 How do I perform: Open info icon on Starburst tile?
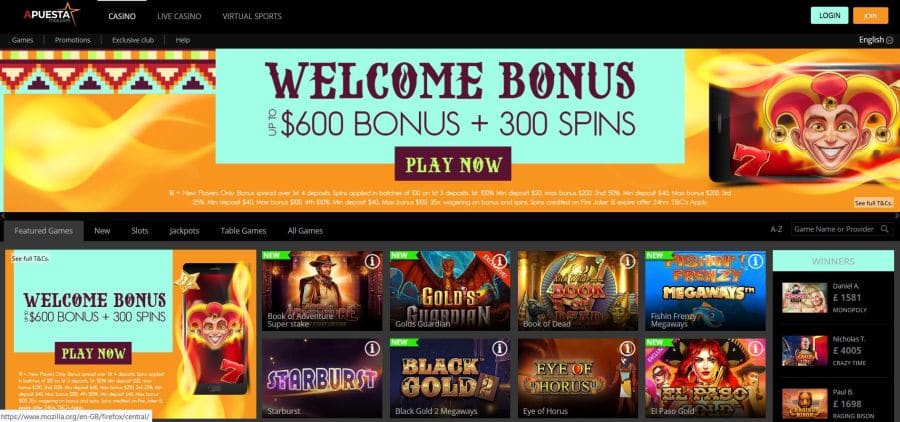373,349
